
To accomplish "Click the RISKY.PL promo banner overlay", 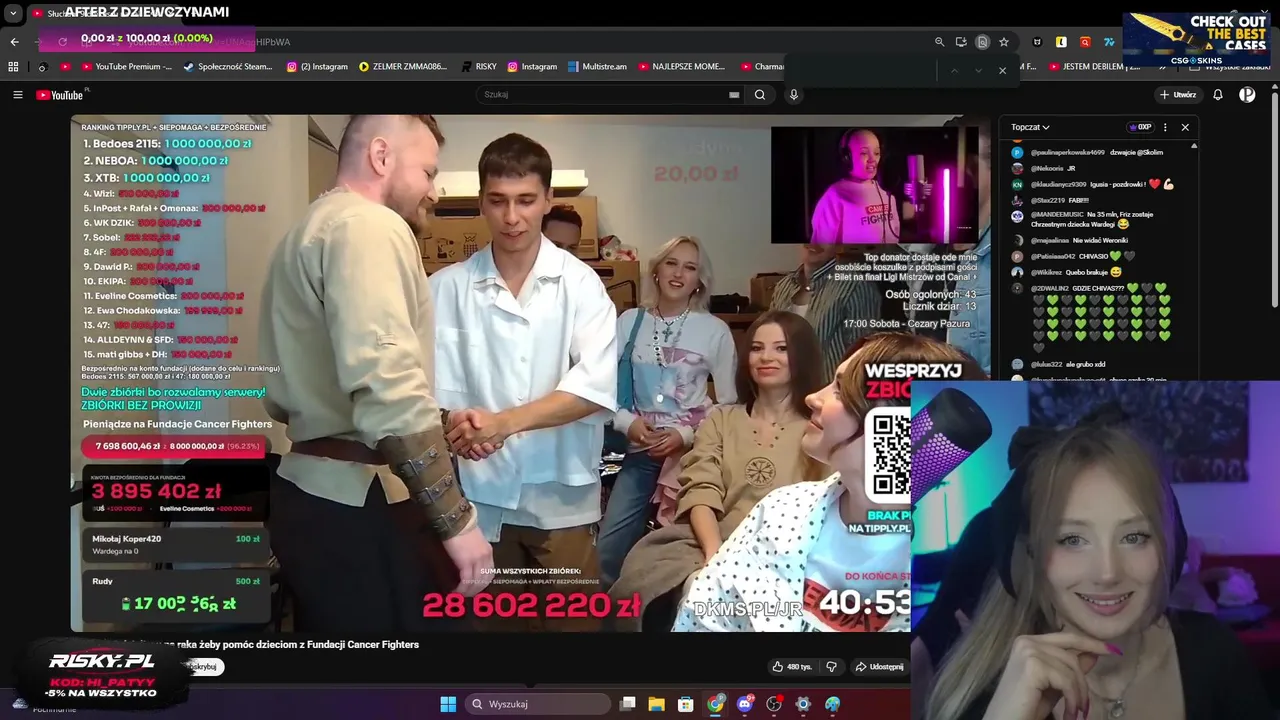I will click(101, 675).
